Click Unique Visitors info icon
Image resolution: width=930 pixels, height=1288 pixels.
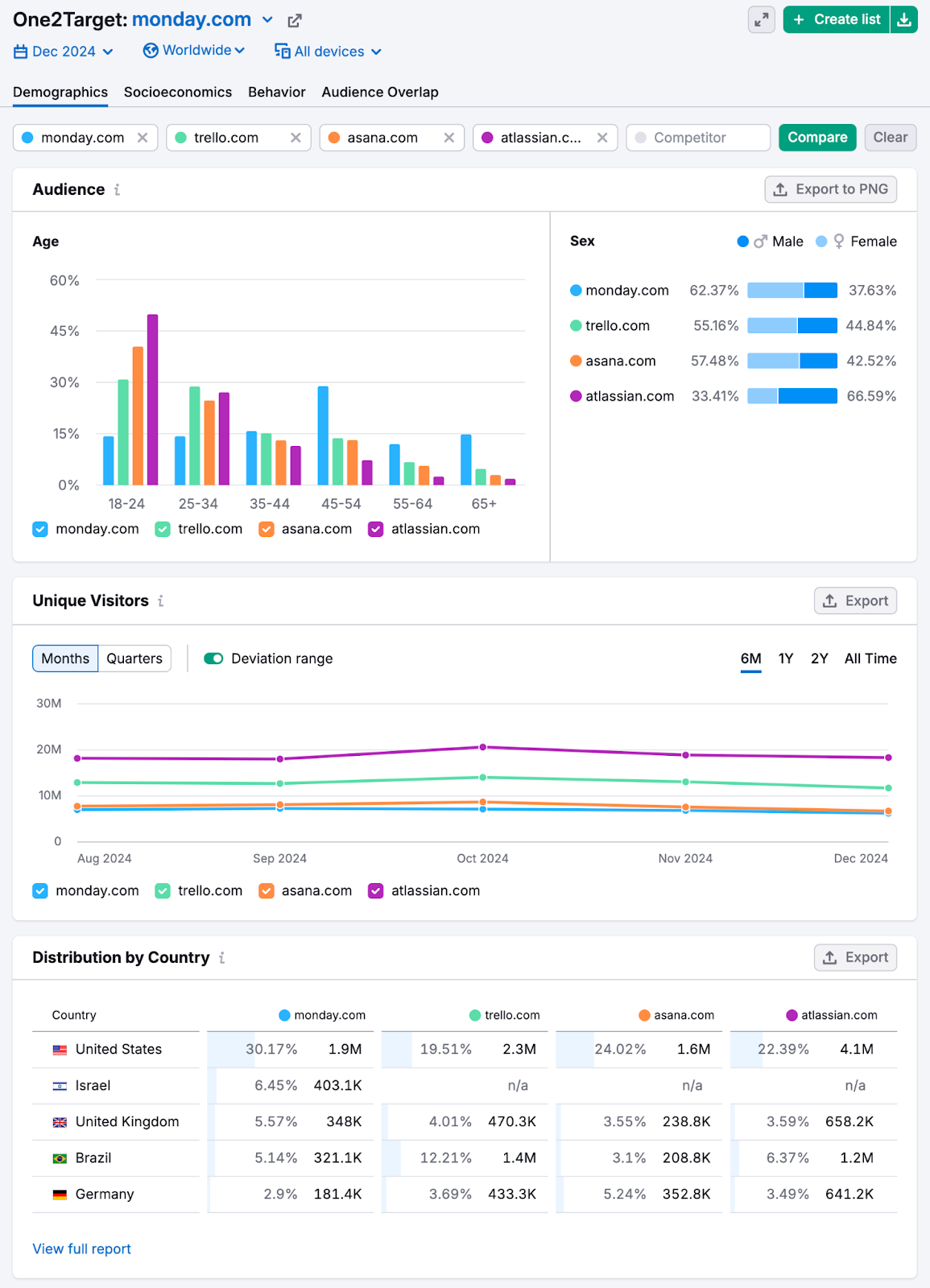coord(161,601)
